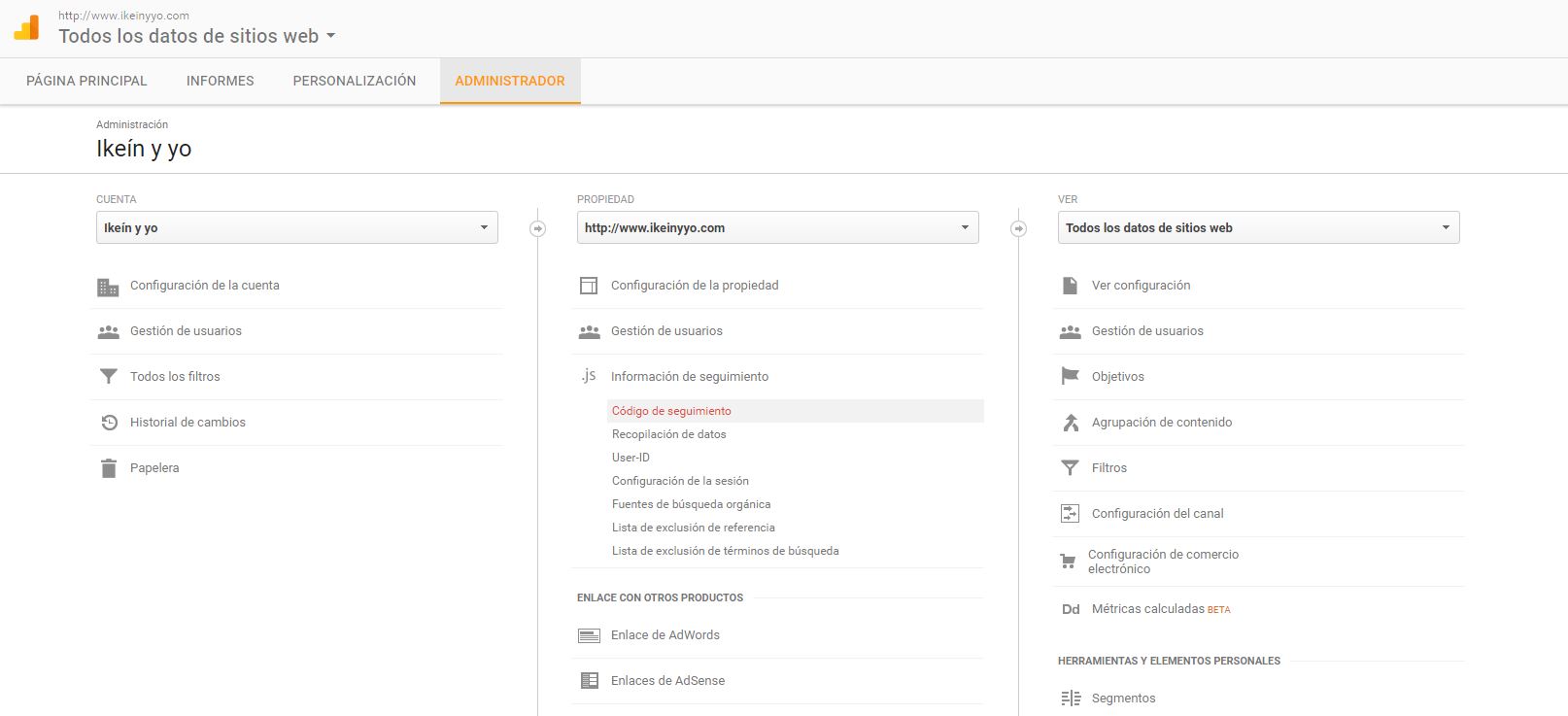Click the flag icon for Objetivos
Screen dimensions: 1568x716
[x=1070, y=377]
